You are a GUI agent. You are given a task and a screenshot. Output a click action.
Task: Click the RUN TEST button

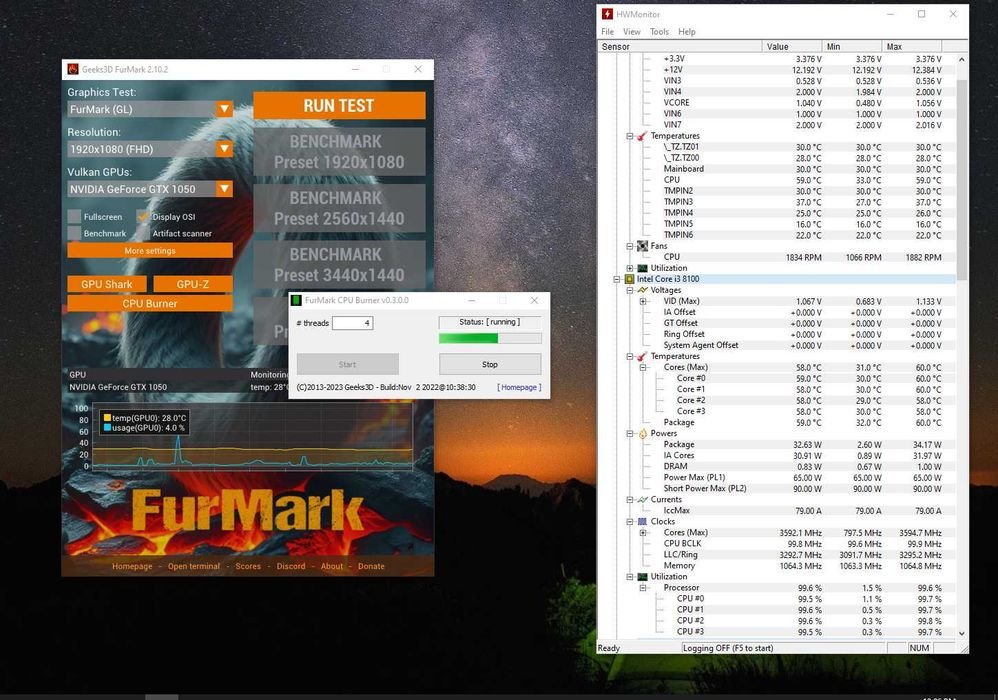(x=339, y=106)
